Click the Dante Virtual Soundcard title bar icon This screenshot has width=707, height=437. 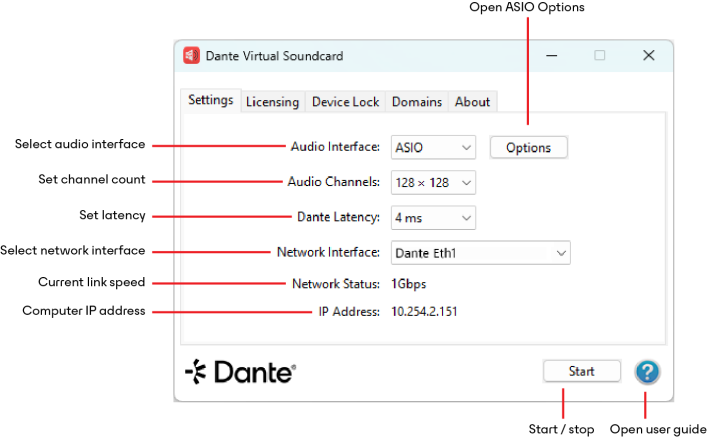[191, 56]
